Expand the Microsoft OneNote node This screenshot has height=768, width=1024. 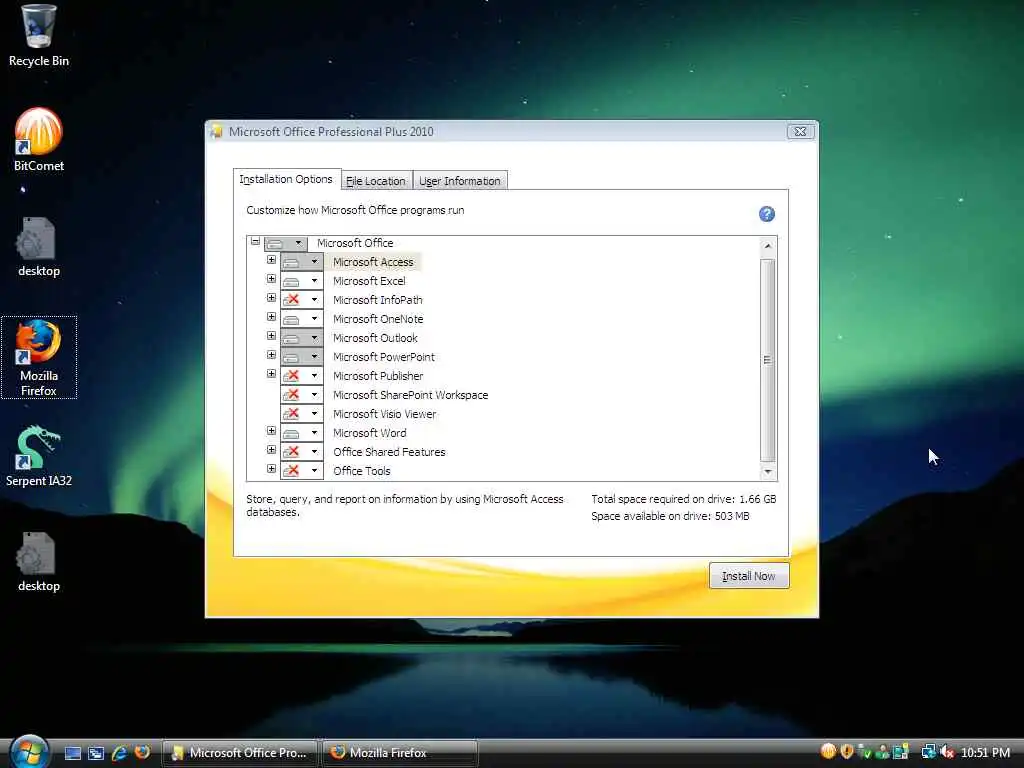coord(271,317)
